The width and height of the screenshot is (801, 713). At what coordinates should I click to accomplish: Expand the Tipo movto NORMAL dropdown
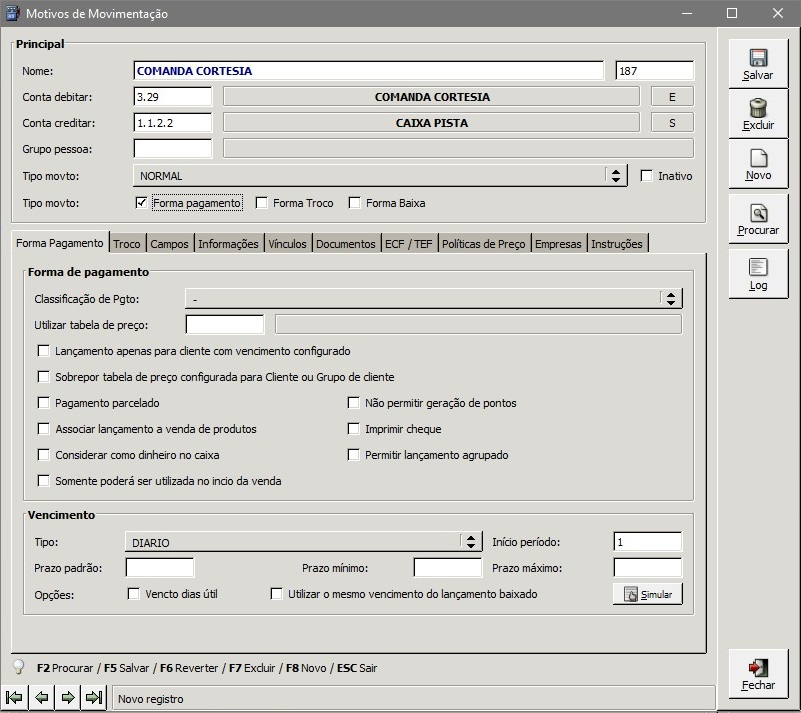(616, 176)
